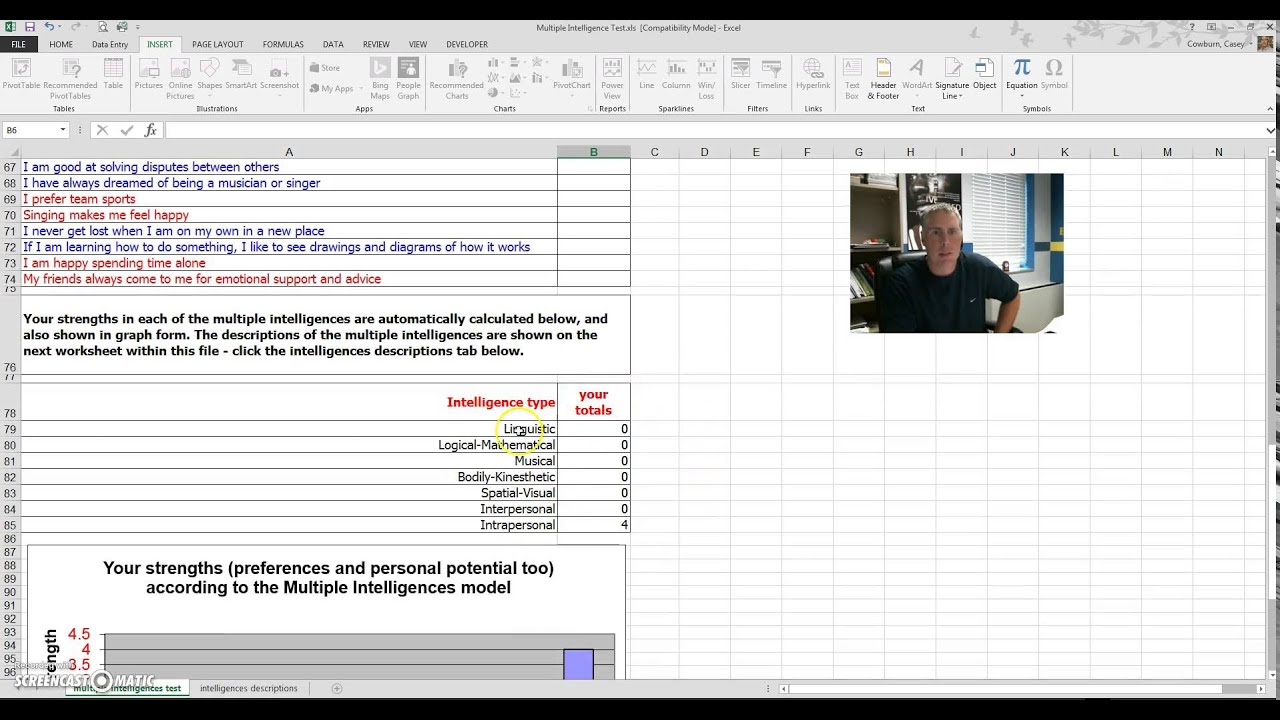Select row 79 header

(10, 429)
